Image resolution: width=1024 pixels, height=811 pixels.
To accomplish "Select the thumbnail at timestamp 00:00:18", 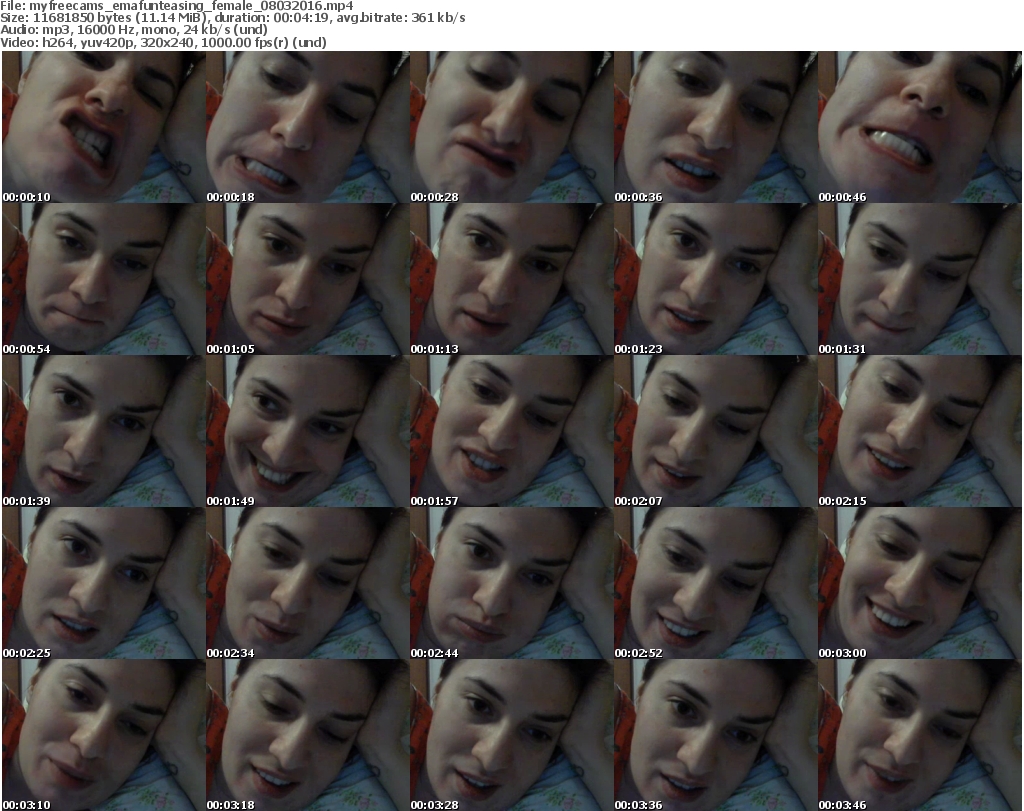I will coord(308,127).
